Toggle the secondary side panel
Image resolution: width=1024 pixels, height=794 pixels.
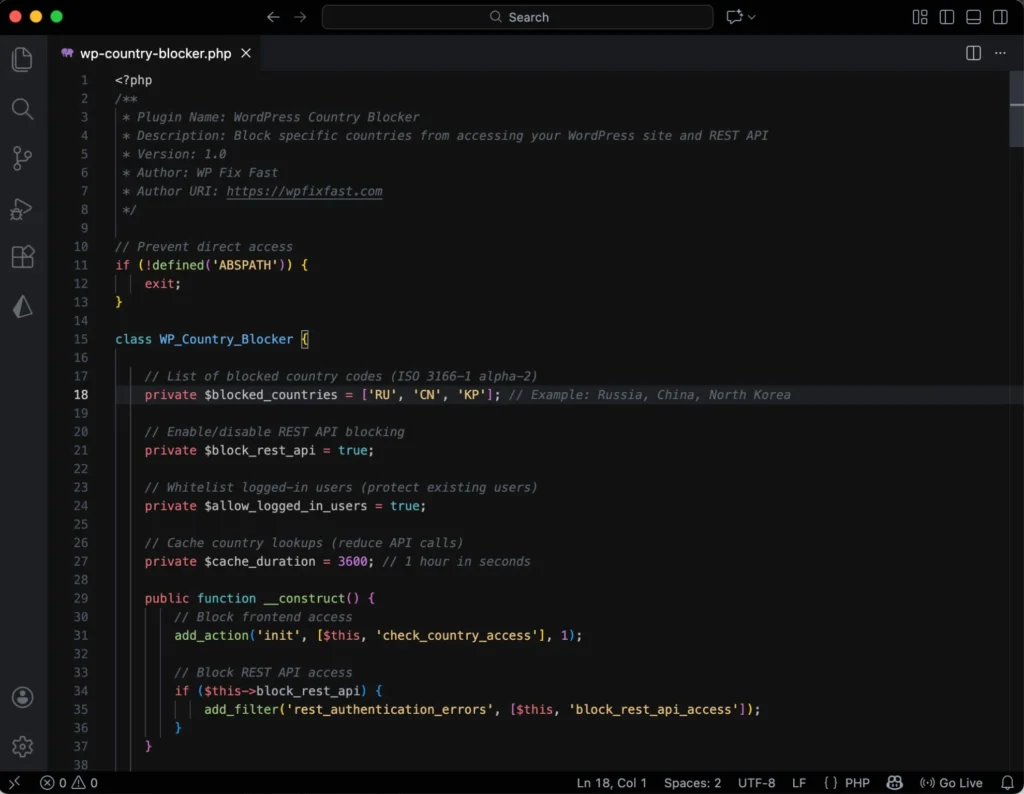(x=1000, y=17)
